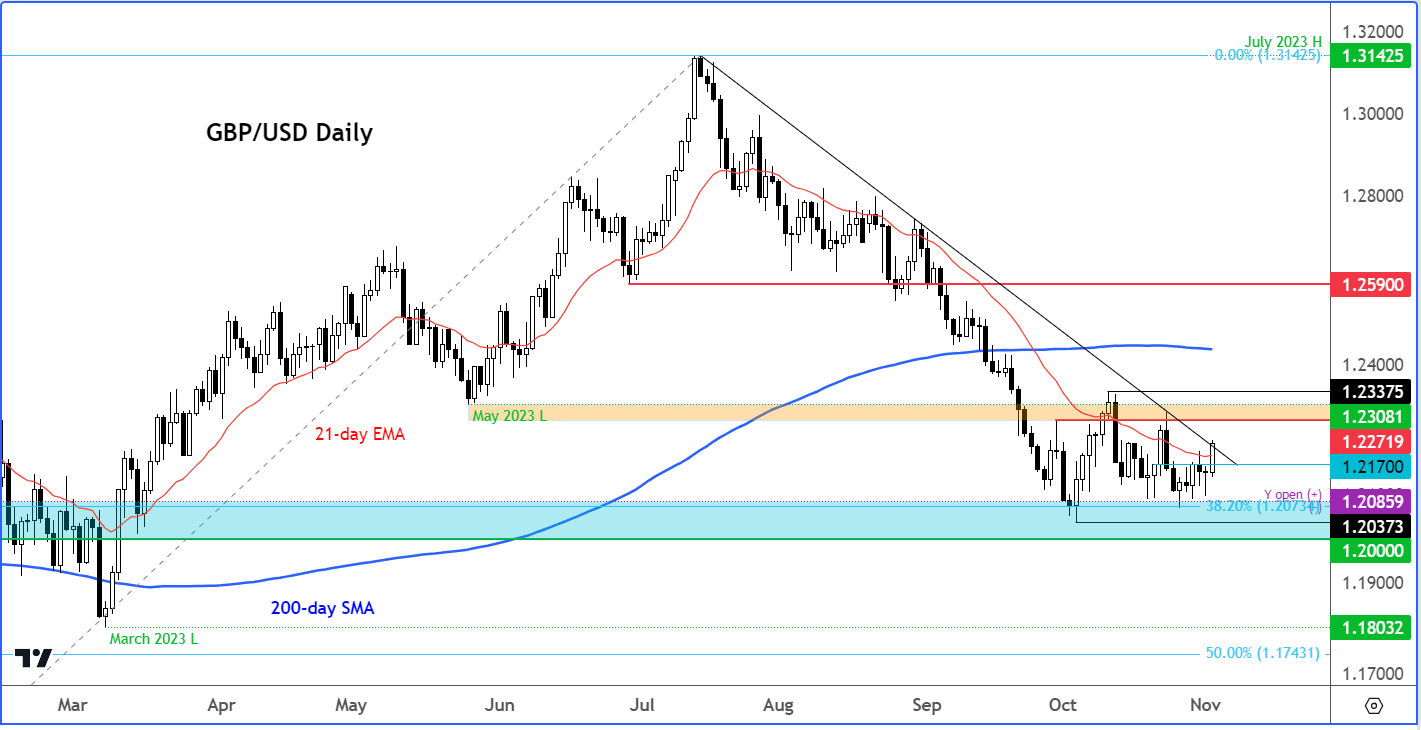
Task: Click the Oct label on time axis
Action: click(x=1063, y=705)
